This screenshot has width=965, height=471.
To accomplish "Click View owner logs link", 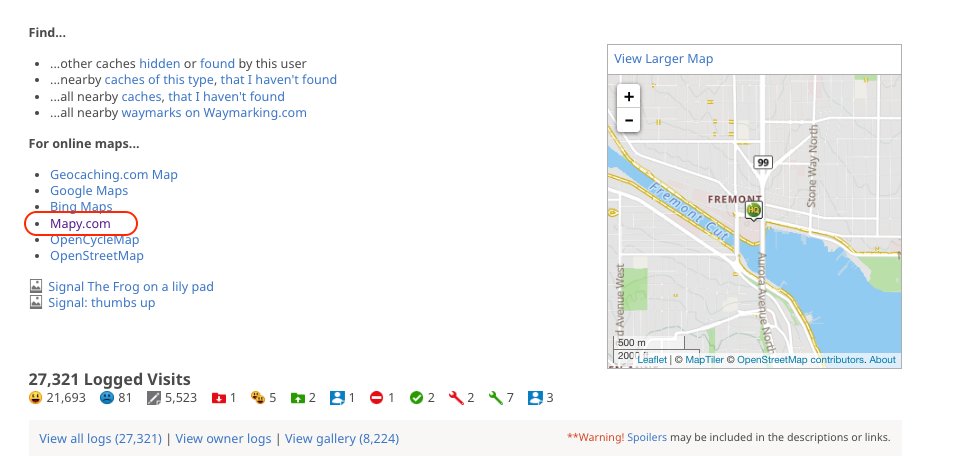I will [x=223, y=438].
